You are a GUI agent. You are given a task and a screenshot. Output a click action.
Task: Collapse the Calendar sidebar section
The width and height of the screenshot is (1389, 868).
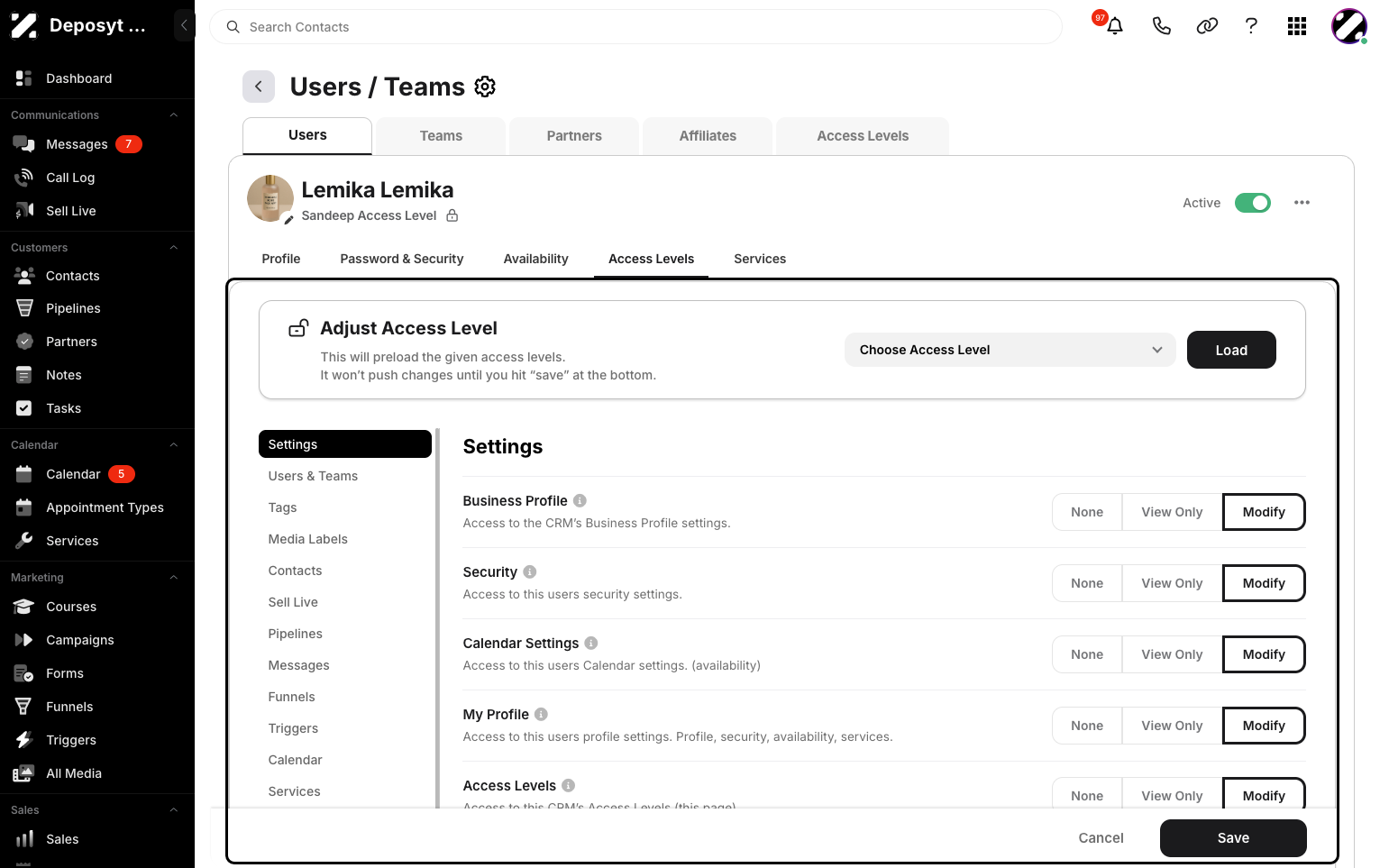point(174,444)
